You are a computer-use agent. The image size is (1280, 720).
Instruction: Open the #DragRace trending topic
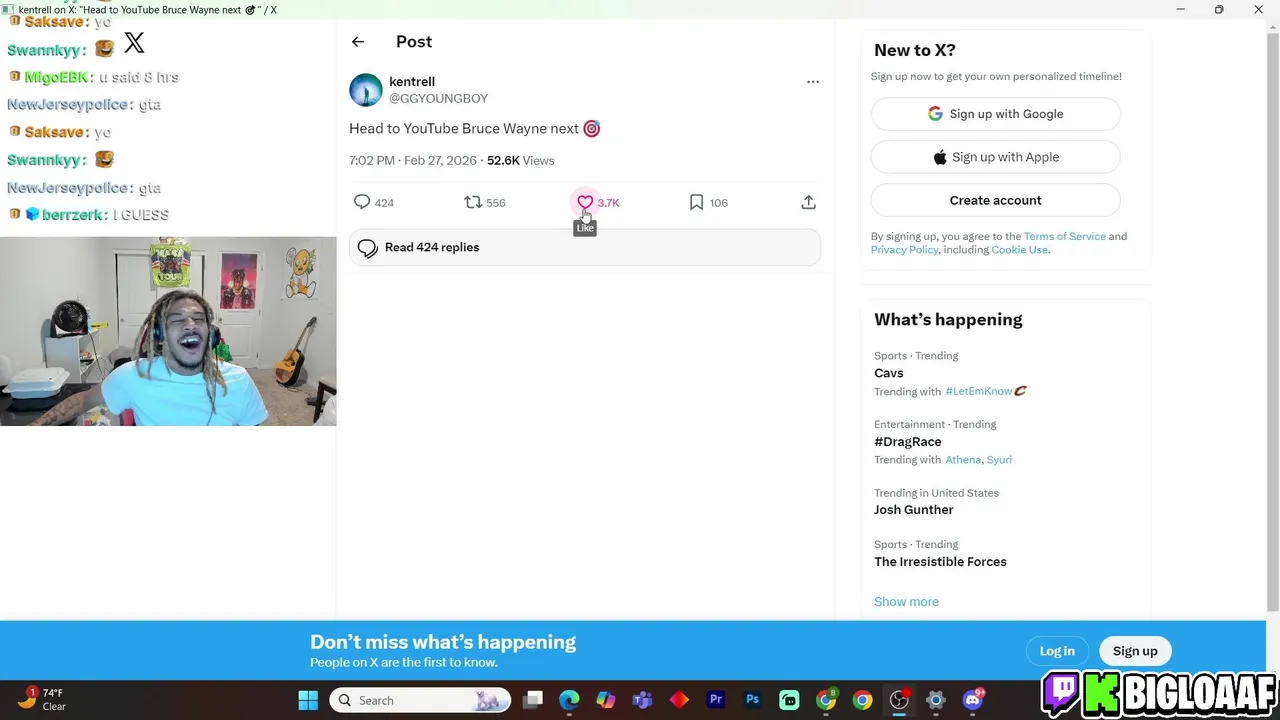[x=908, y=441]
